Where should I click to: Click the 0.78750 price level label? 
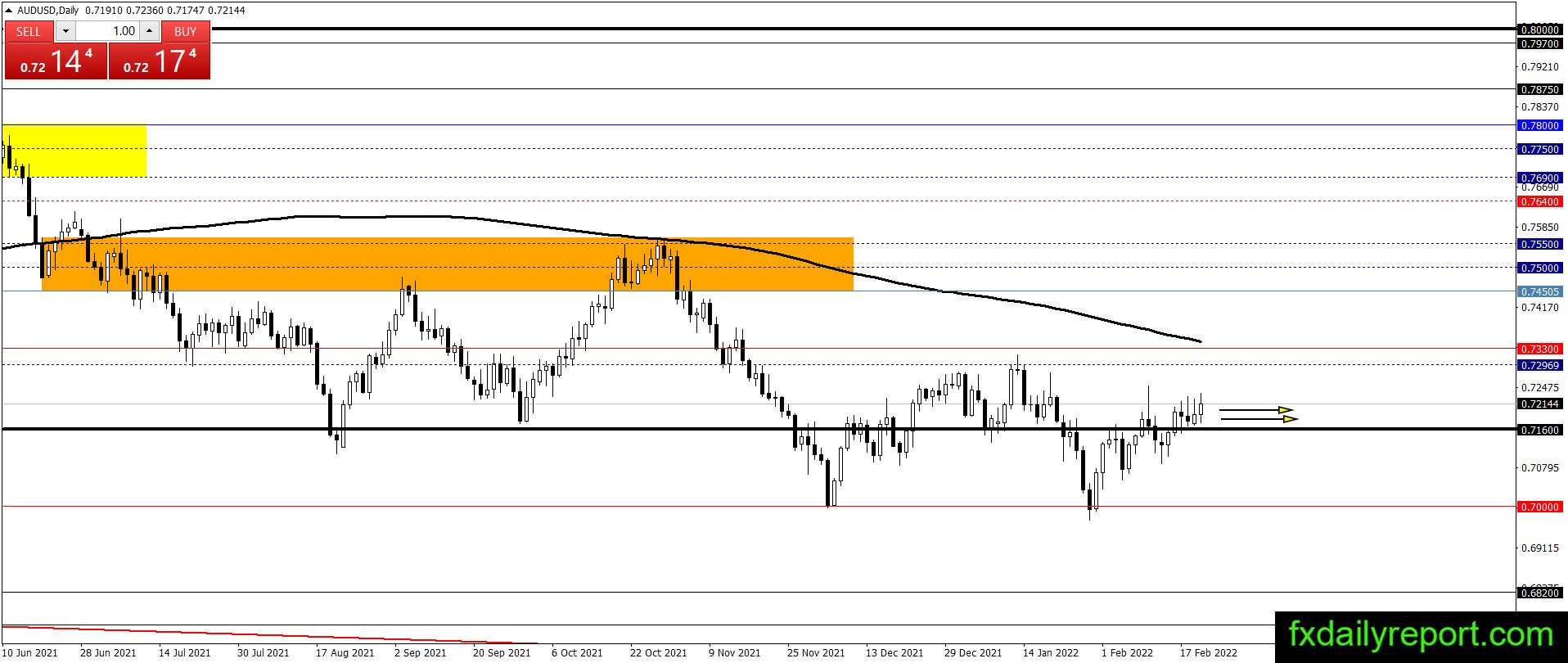[1539, 89]
